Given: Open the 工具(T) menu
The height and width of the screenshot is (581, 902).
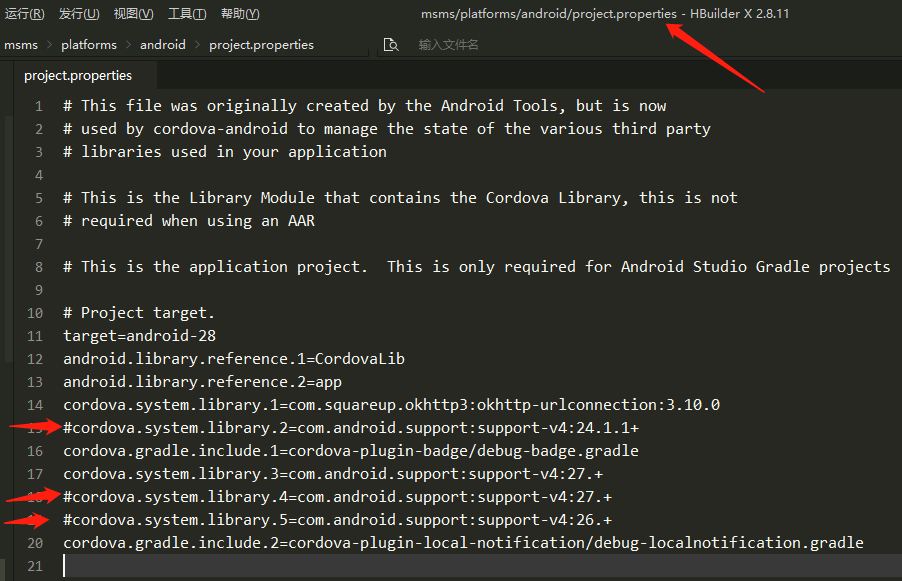Looking at the screenshot, I should coord(187,13).
